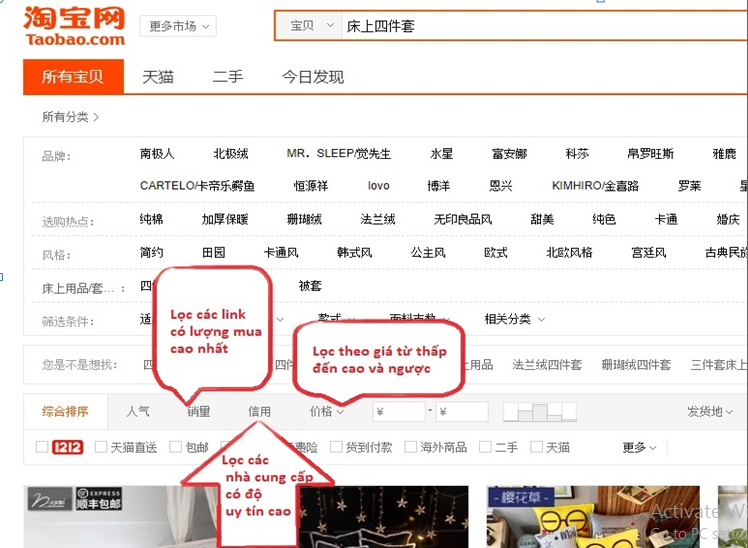The width and height of the screenshot is (748, 548).
Task: Check the 货到付款 filter
Action: tap(337, 447)
